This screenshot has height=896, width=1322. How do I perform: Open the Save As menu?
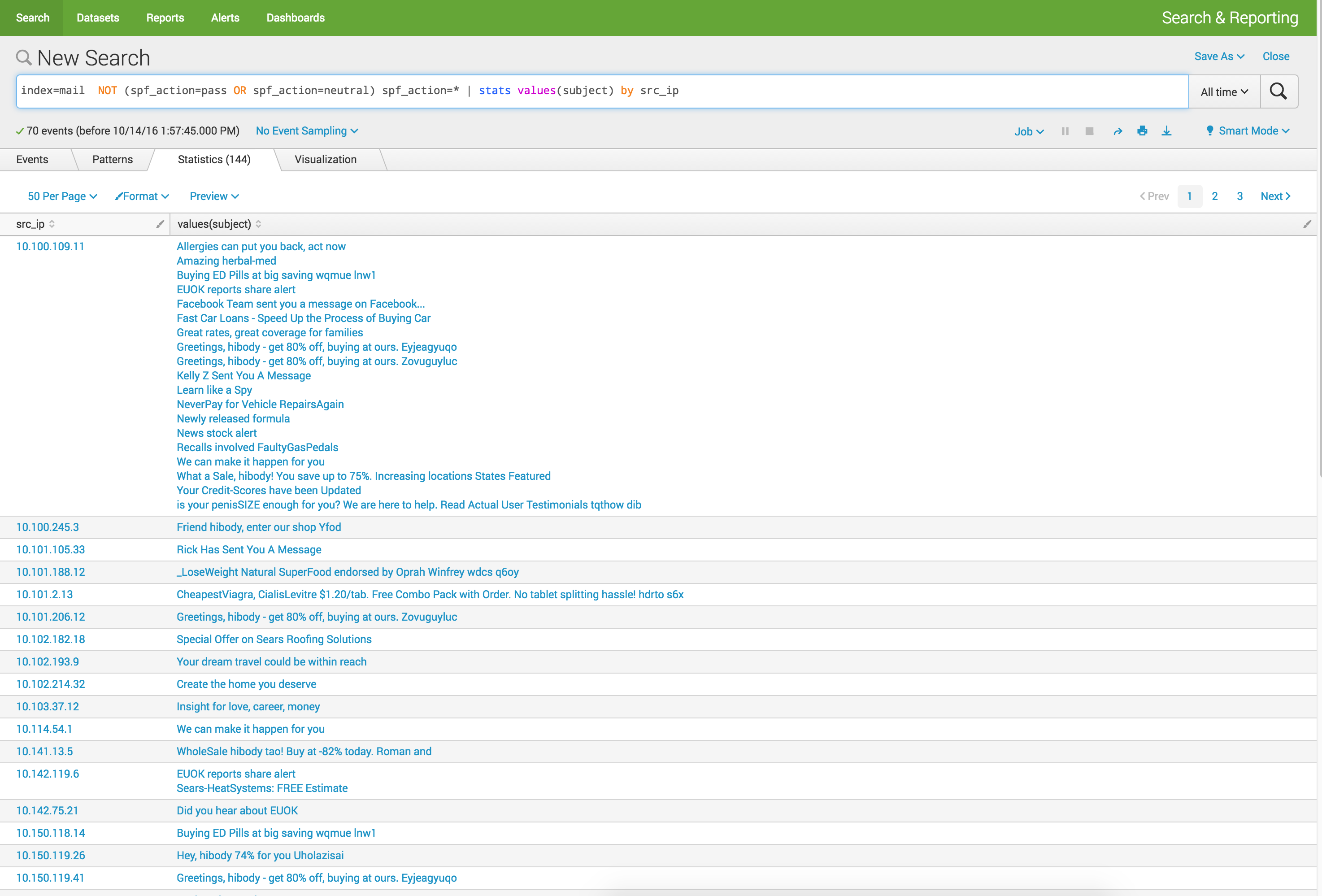1219,57
